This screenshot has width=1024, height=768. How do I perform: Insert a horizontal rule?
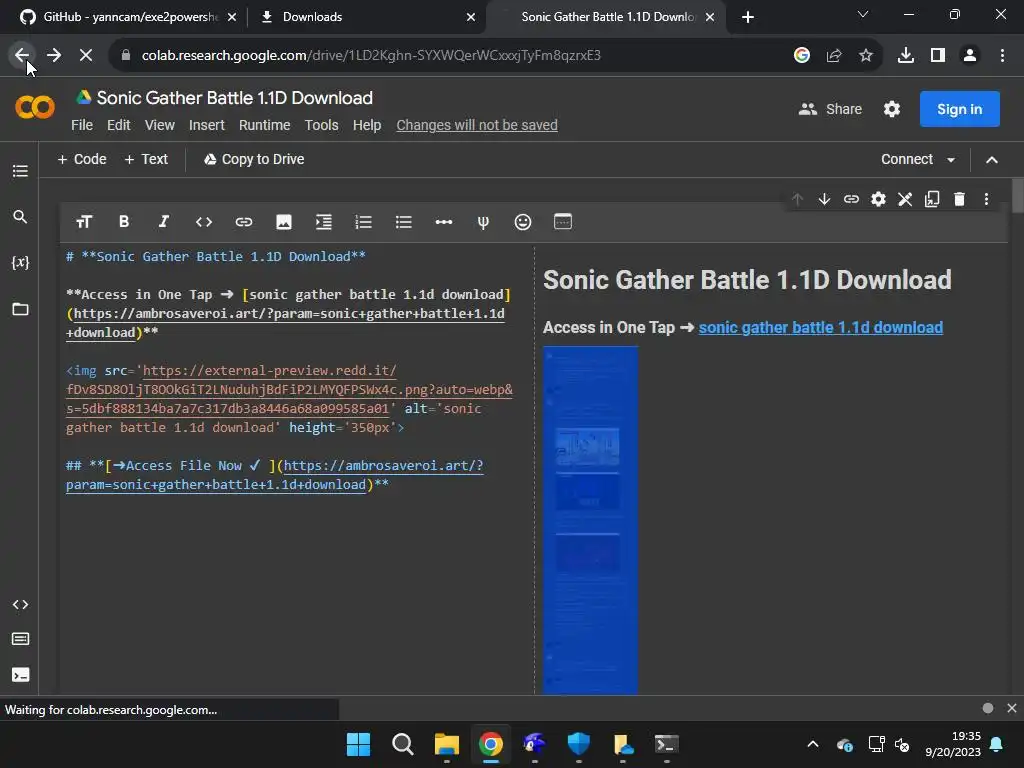(x=443, y=222)
